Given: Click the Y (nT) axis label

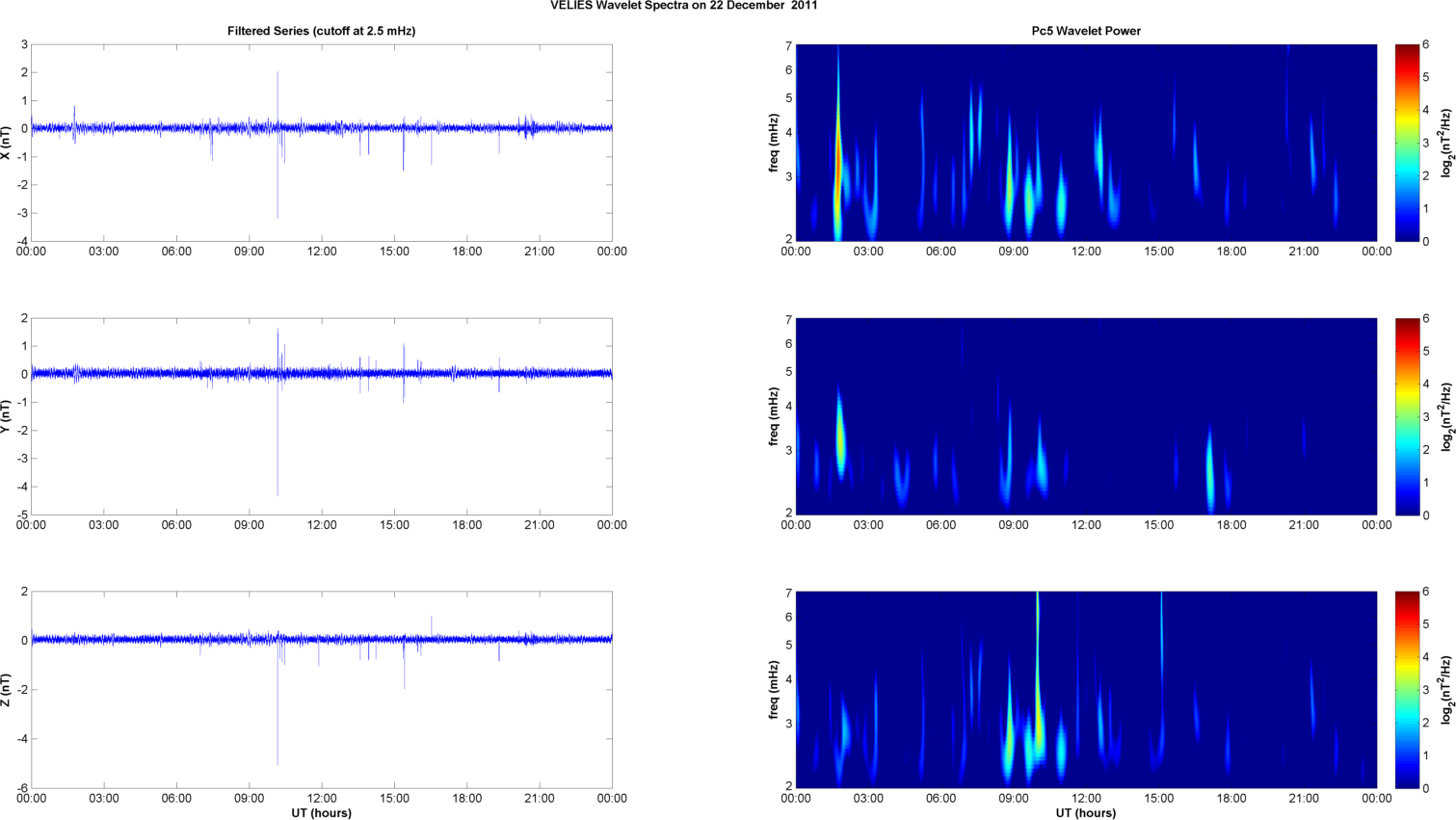Looking at the screenshot, I should click(6, 416).
